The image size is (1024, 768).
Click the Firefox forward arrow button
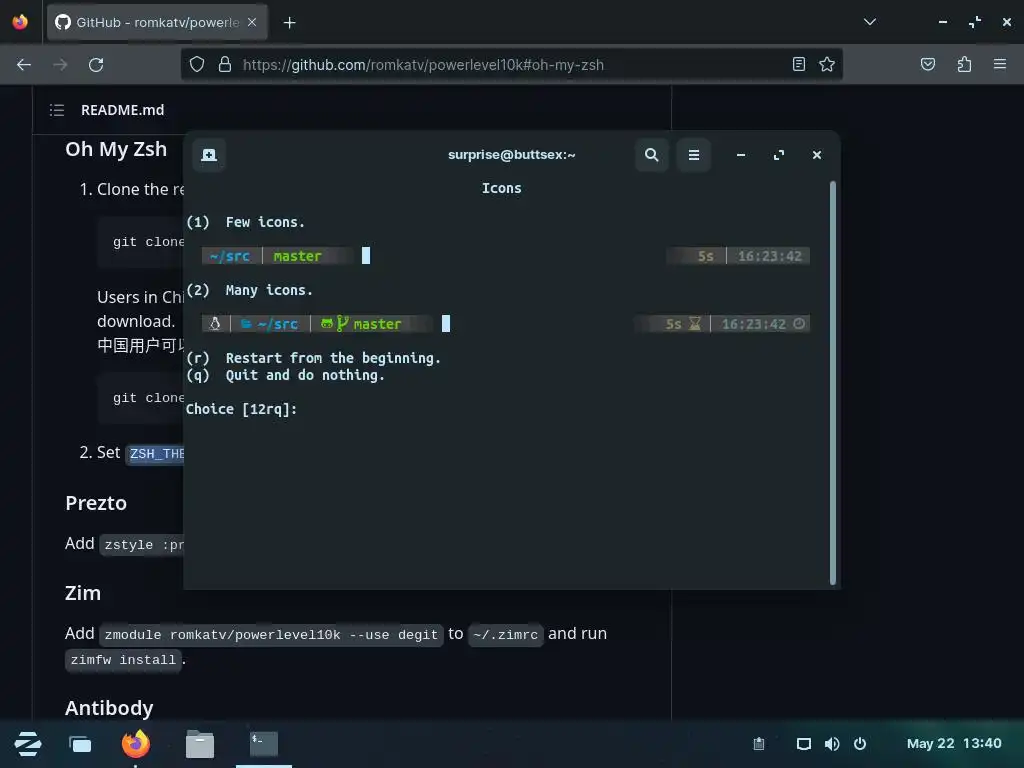coord(60,65)
